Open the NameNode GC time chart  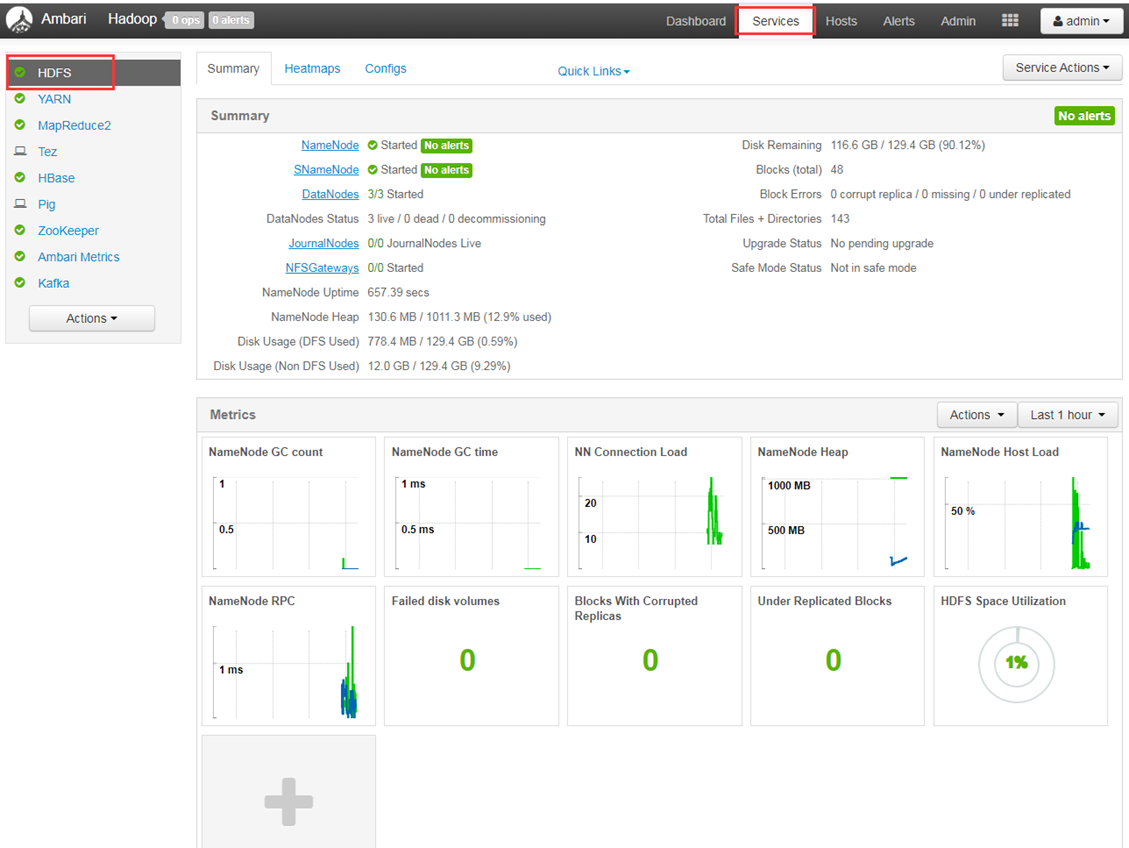[x=472, y=507]
